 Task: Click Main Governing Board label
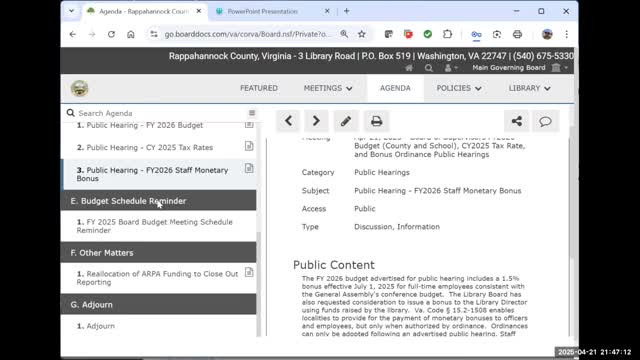pos(509,68)
